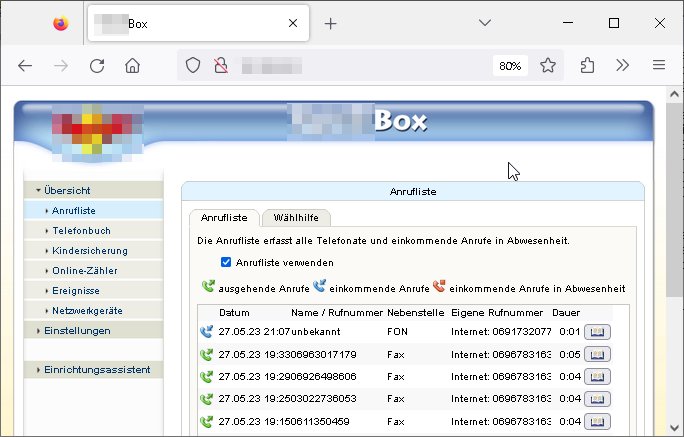Click the Name / Rufnummer column header
The width and height of the screenshot is (684, 437).
tap(337, 313)
